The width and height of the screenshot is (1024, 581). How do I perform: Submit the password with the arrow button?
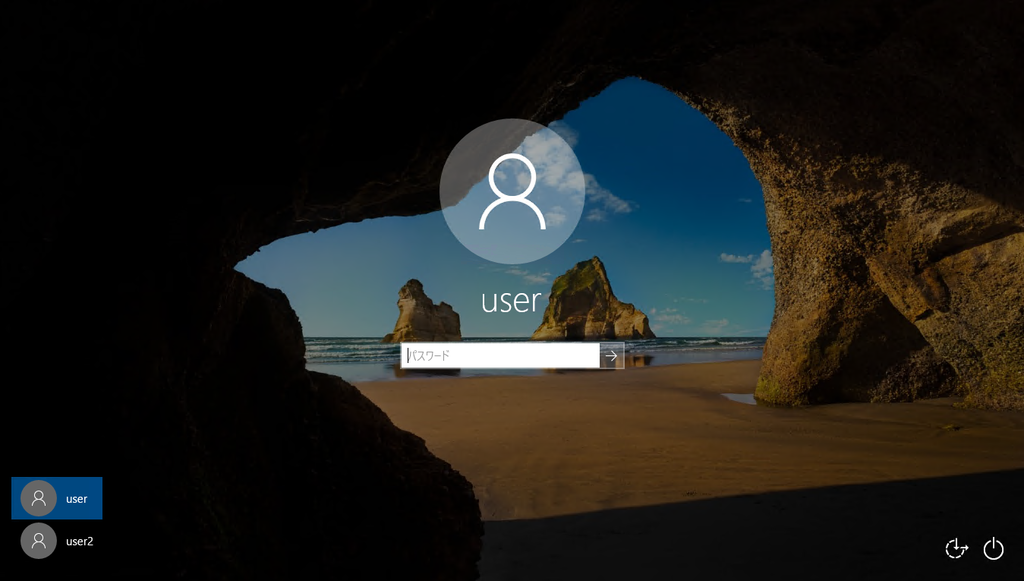point(612,356)
